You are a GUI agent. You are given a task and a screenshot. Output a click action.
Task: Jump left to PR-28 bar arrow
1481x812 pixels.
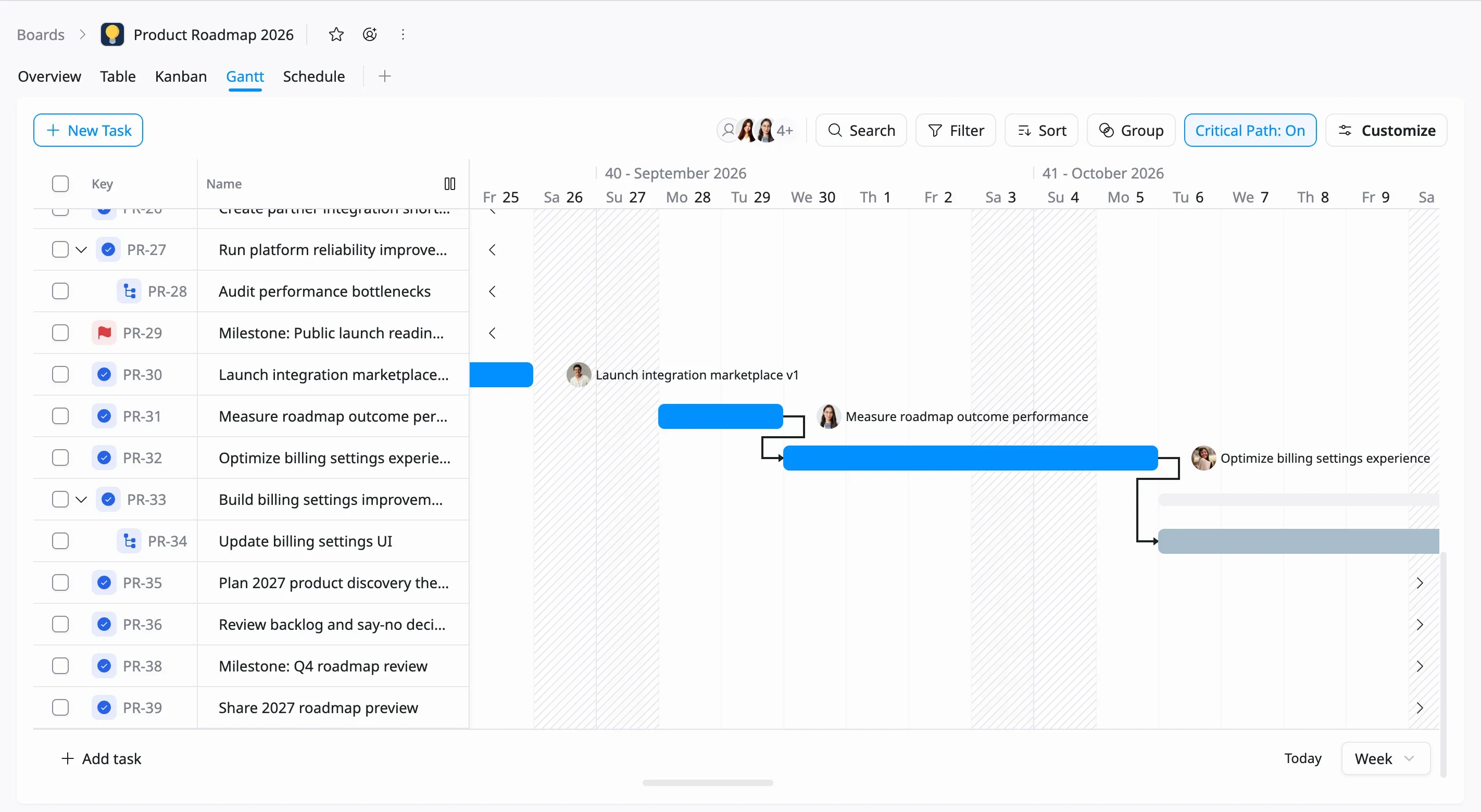click(492, 291)
